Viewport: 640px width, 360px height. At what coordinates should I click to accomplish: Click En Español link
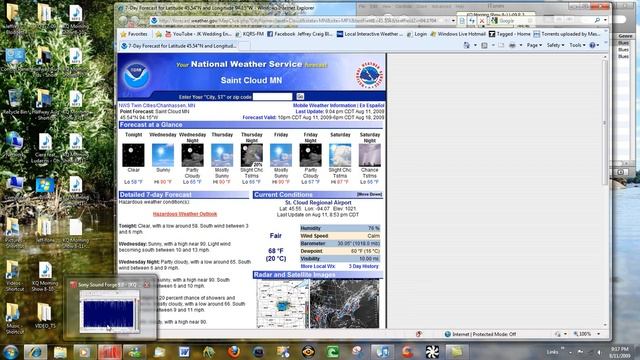pyautogui.click(x=371, y=105)
